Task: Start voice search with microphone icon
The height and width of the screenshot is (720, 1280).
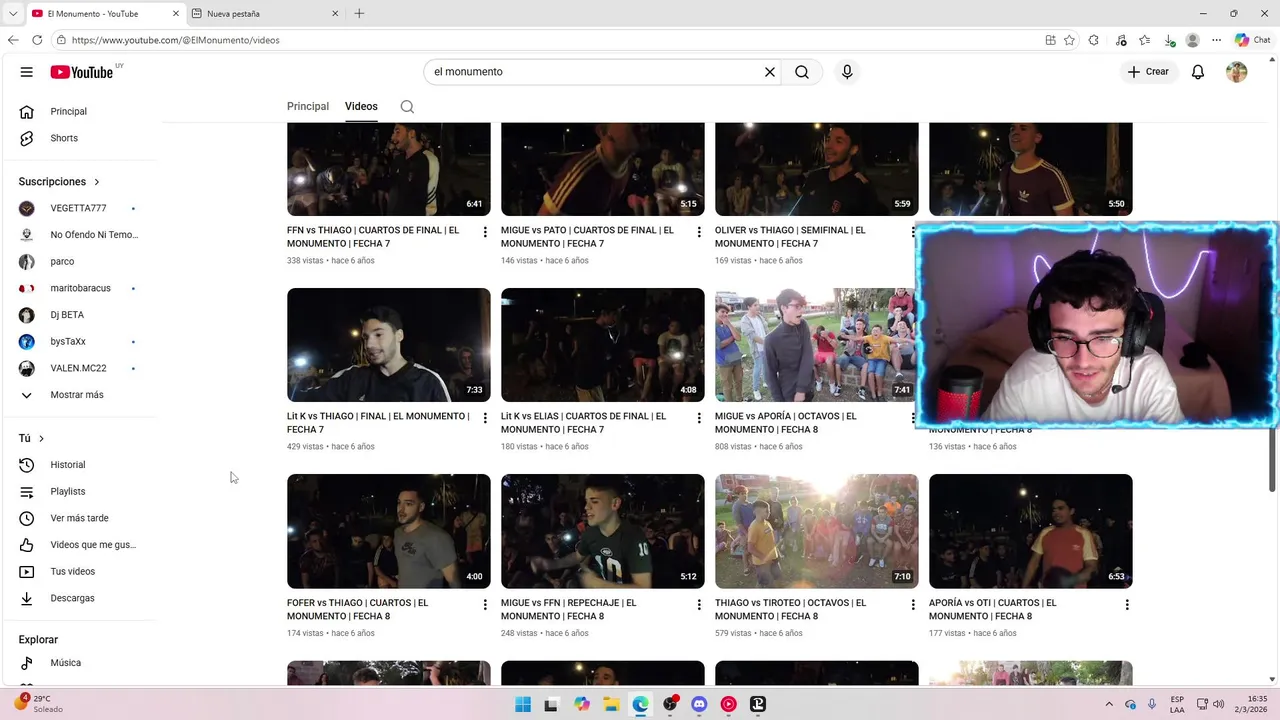Action: coord(847,72)
